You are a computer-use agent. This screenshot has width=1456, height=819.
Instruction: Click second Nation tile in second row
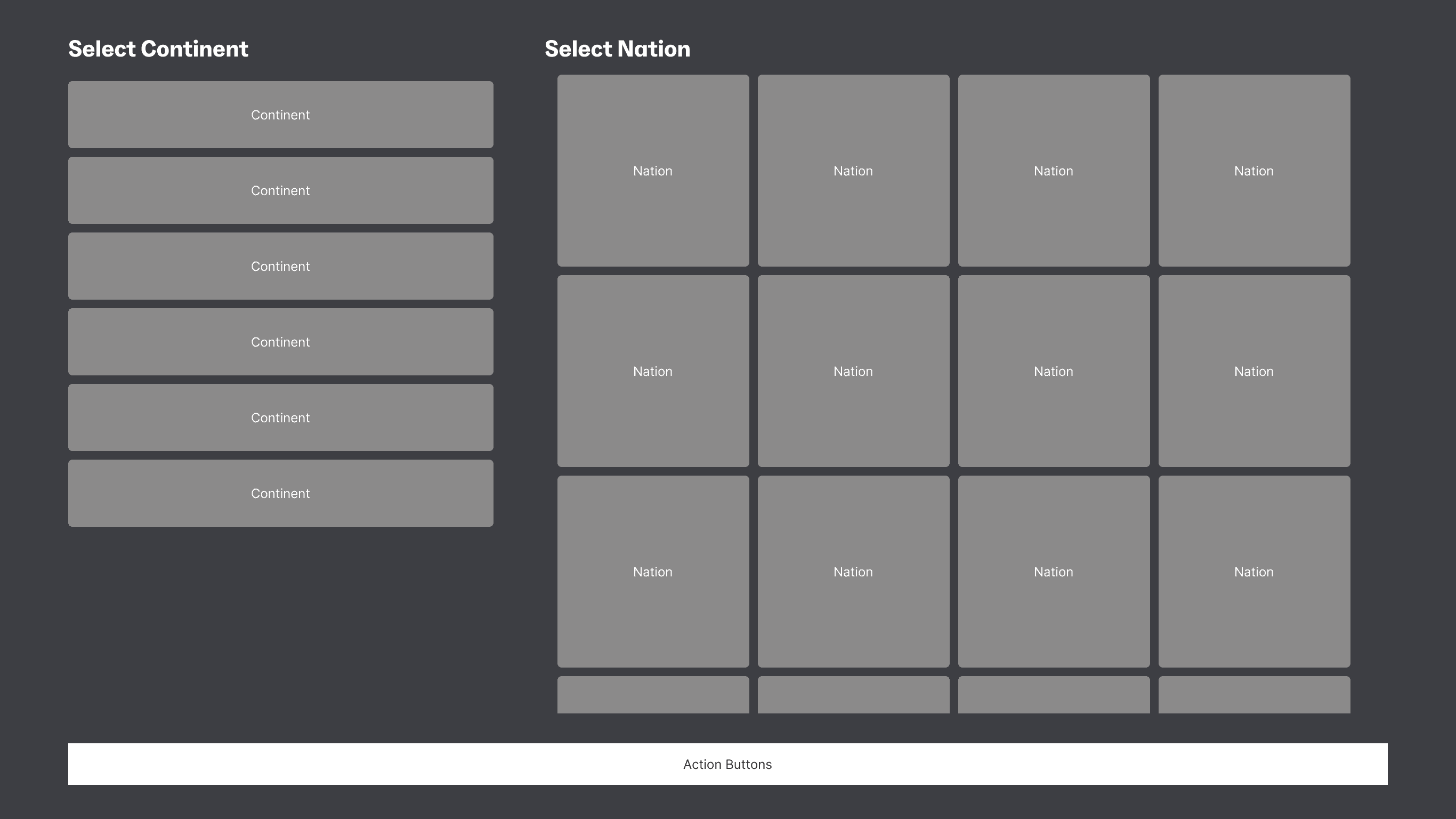tap(853, 371)
